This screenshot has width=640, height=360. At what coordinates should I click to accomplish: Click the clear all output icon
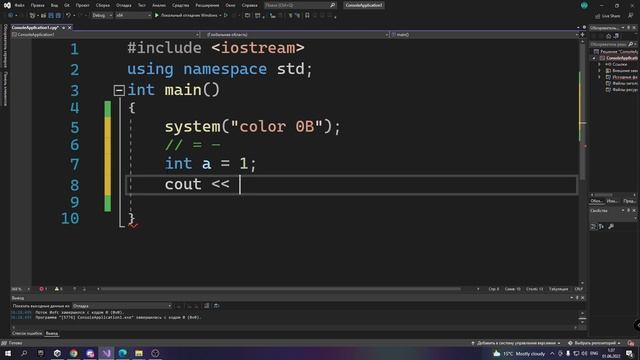click(x=207, y=306)
